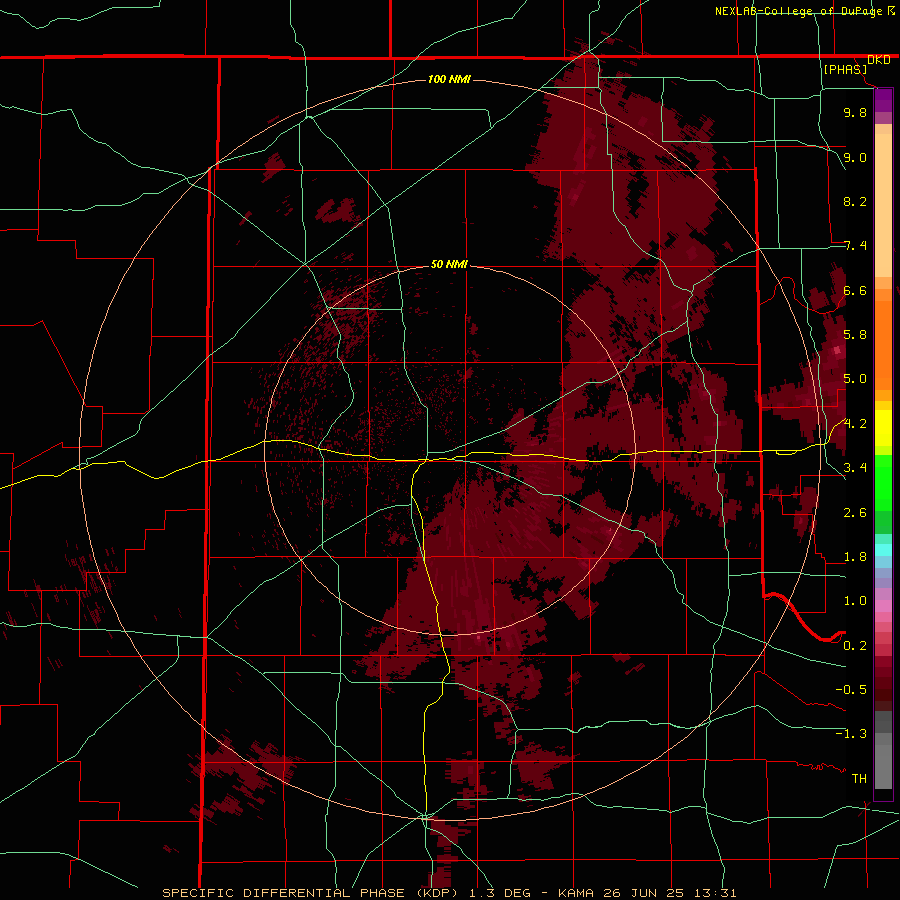The width and height of the screenshot is (900, 900).
Task: Click the 1.0 legend value
Action: click(855, 601)
